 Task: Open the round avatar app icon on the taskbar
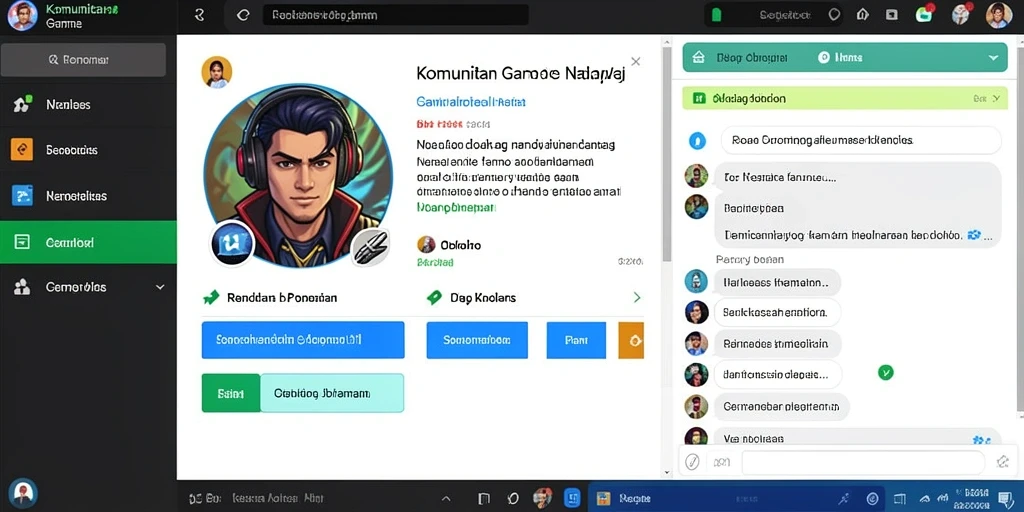542,498
